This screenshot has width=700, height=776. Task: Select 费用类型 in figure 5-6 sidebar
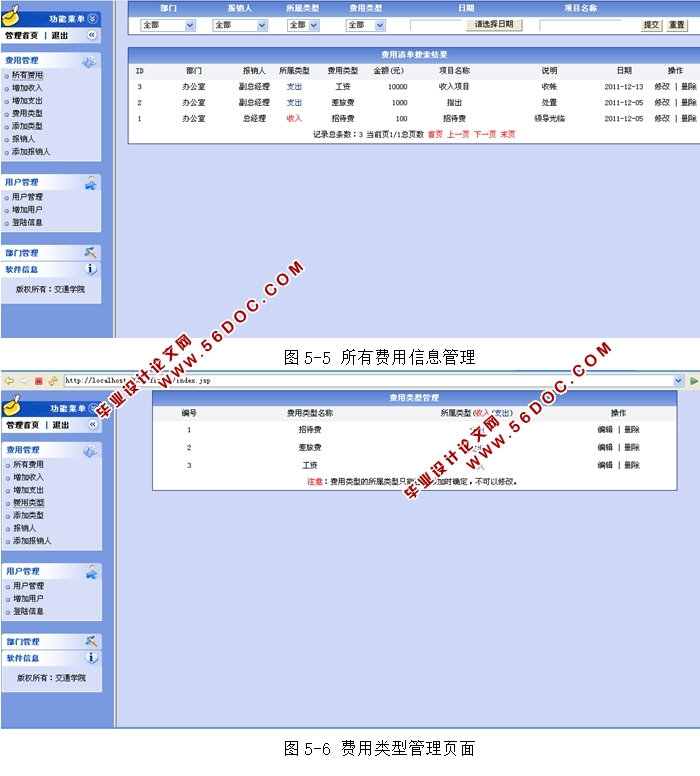(28, 503)
